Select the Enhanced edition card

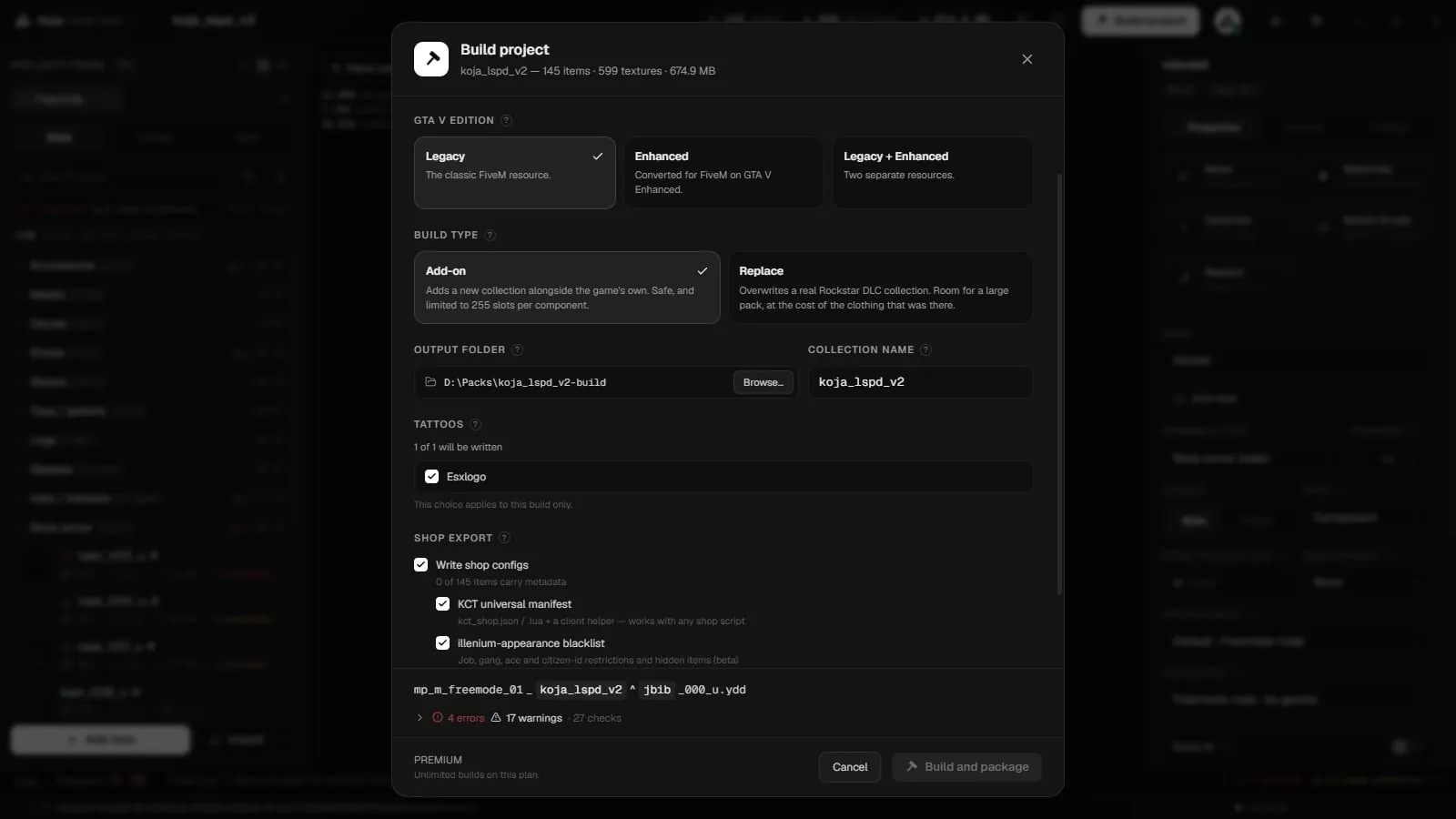pyautogui.click(x=723, y=173)
